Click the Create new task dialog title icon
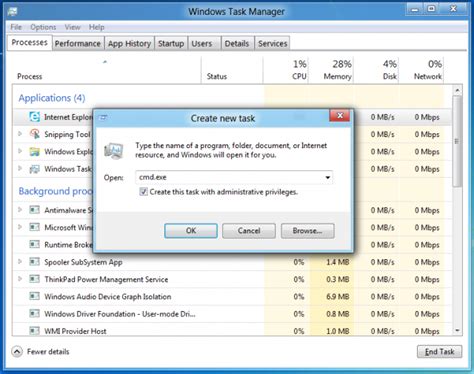 pyautogui.click(x=103, y=118)
